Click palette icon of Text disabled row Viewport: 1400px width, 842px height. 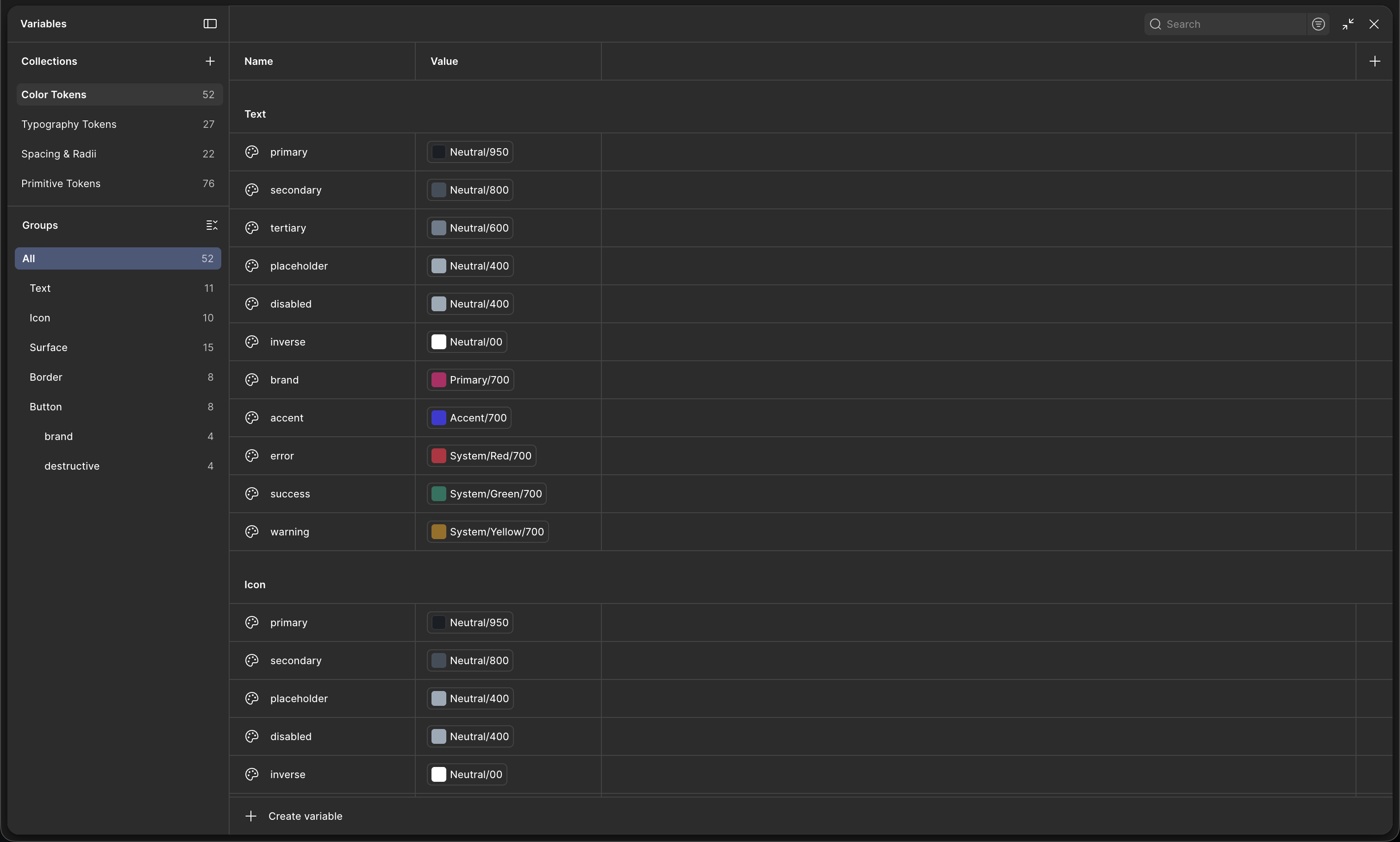pyautogui.click(x=252, y=304)
